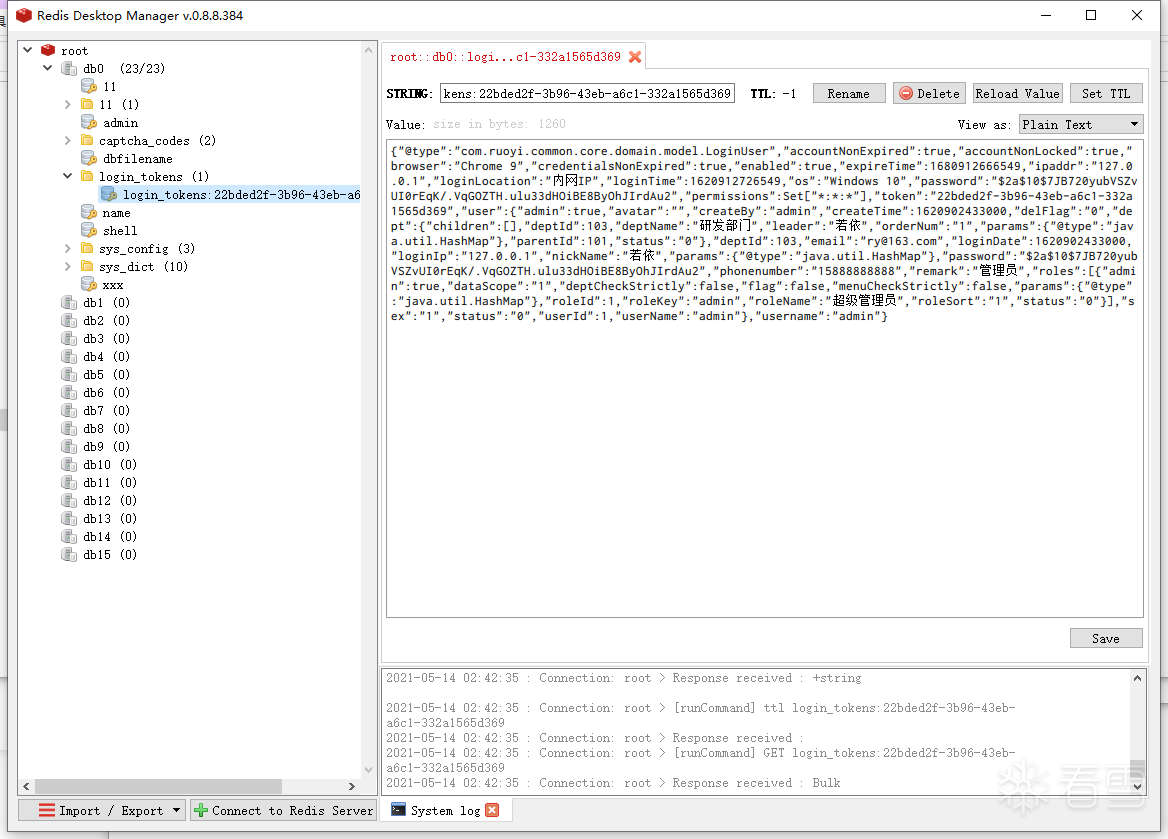Image resolution: width=1168 pixels, height=839 pixels.
Task: Click the folder icon of captcha_codes
Action: click(x=87, y=140)
